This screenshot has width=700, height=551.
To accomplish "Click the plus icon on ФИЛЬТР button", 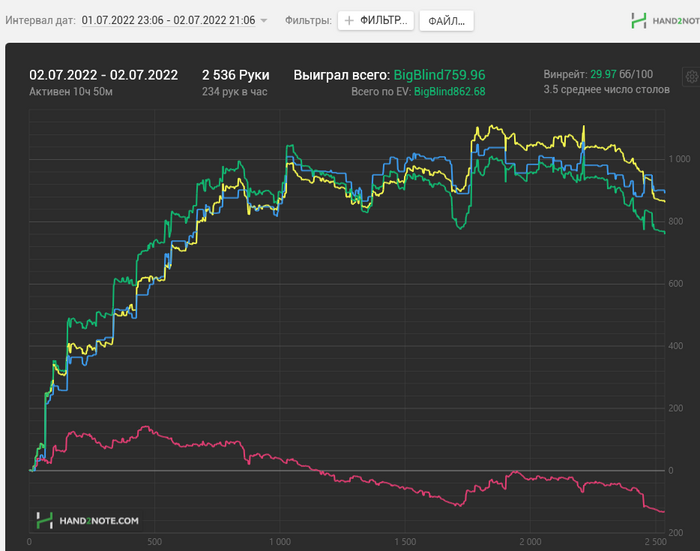I will click(349, 21).
